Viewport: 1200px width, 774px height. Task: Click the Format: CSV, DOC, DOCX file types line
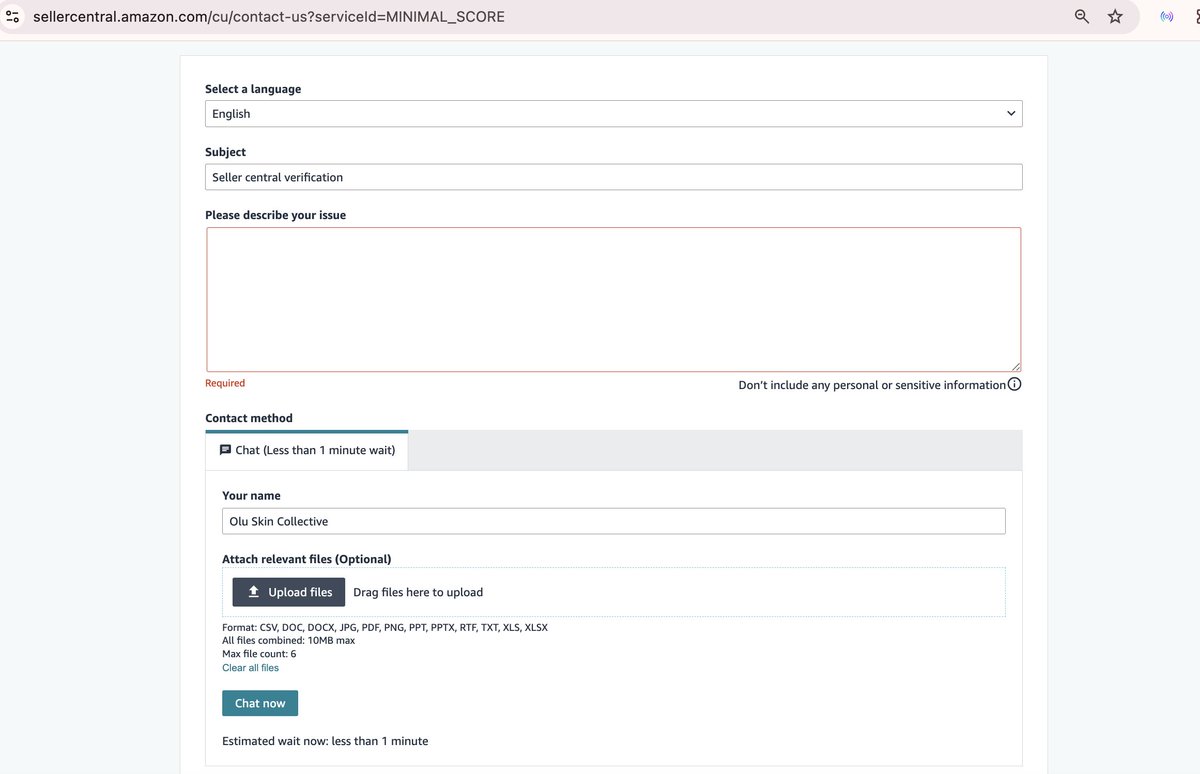(x=385, y=627)
